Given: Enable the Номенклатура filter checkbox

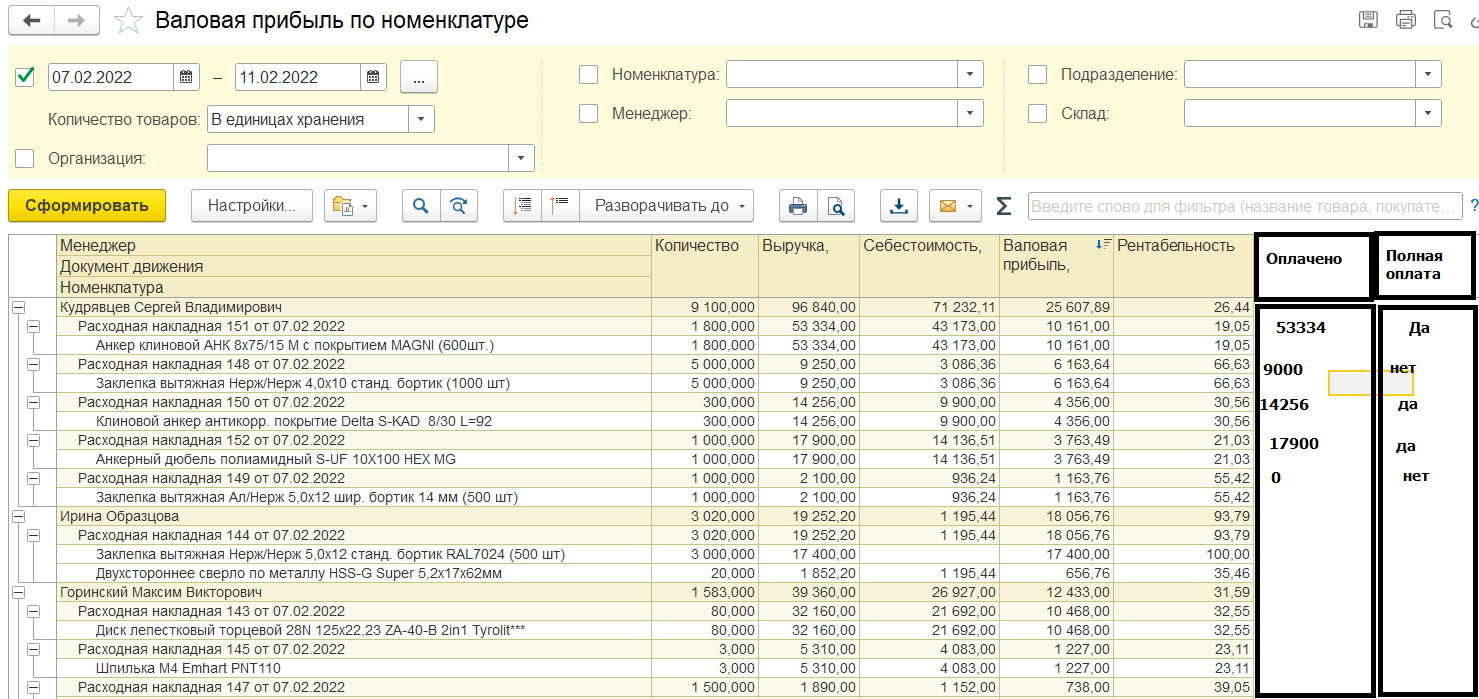Looking at the screenshot, I should pyautogui.click(x=589, y=74).
